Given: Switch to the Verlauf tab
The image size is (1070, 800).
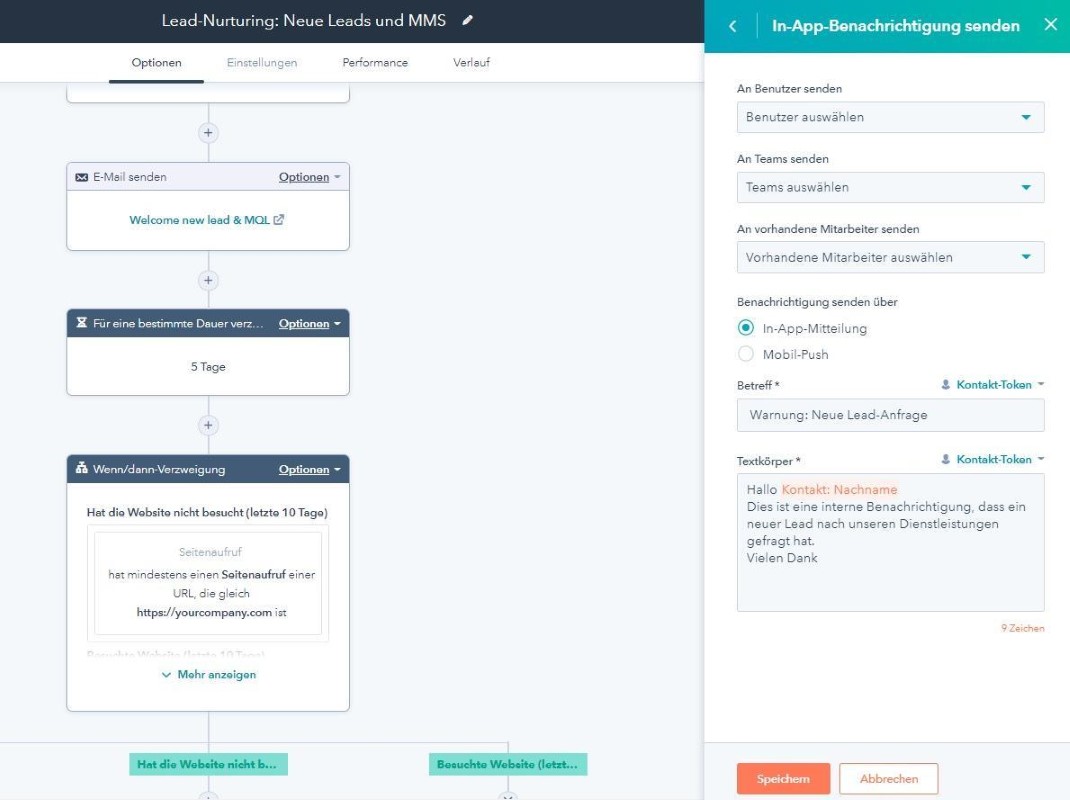Looking at the screenshot, I should click(x=472, y=63).
